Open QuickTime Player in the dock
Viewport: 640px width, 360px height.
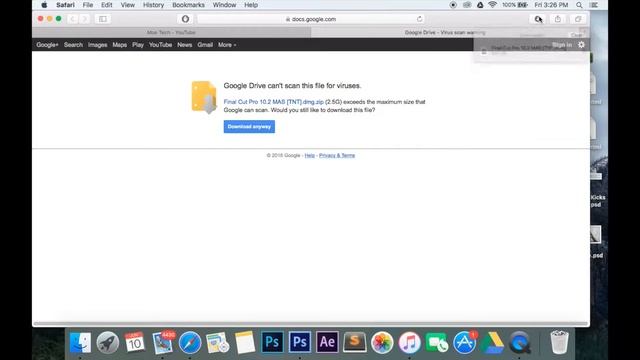[520, 342]
